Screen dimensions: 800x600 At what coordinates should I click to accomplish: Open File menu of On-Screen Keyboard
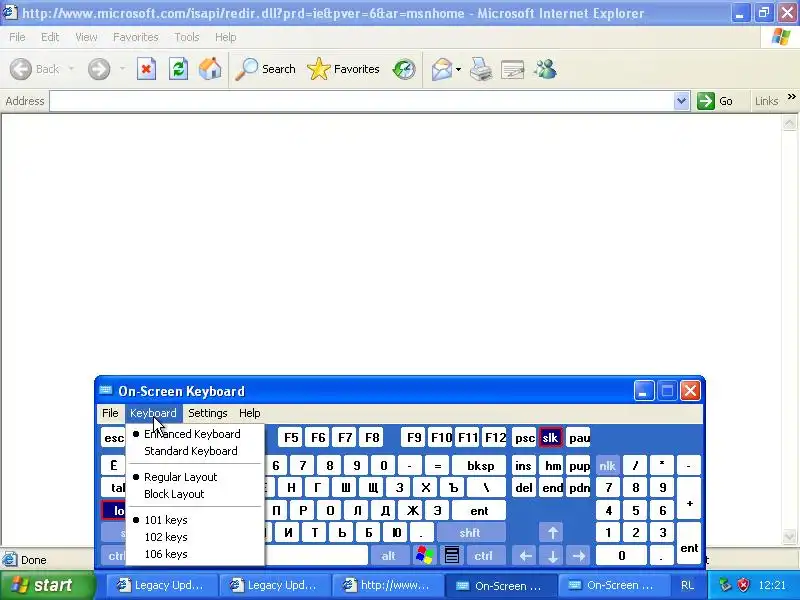pos(110,413)
